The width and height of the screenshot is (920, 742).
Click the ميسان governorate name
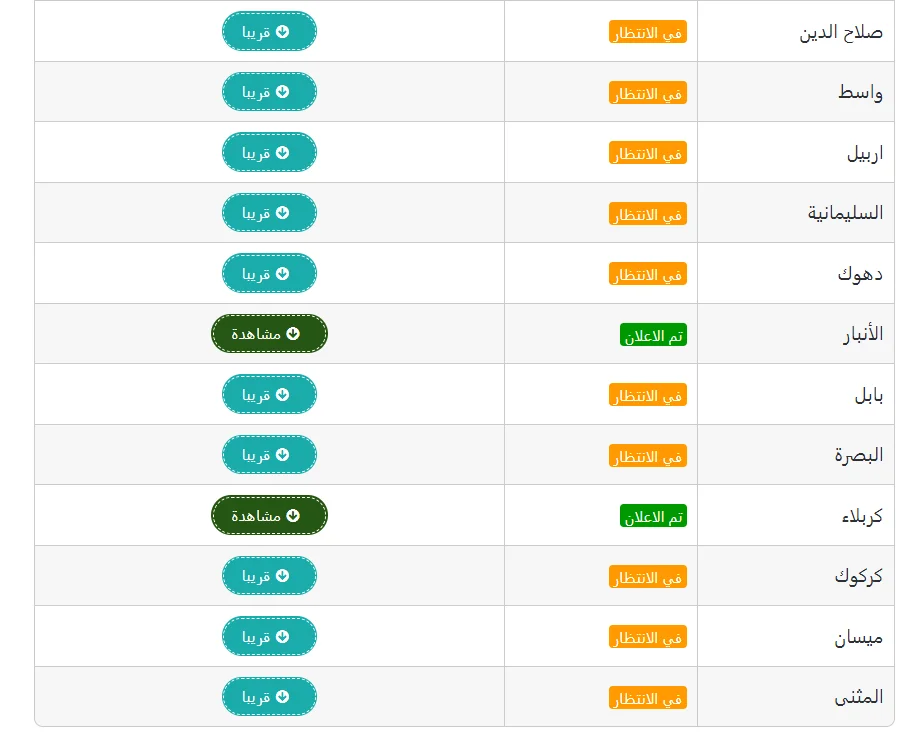tap(859, 637)
